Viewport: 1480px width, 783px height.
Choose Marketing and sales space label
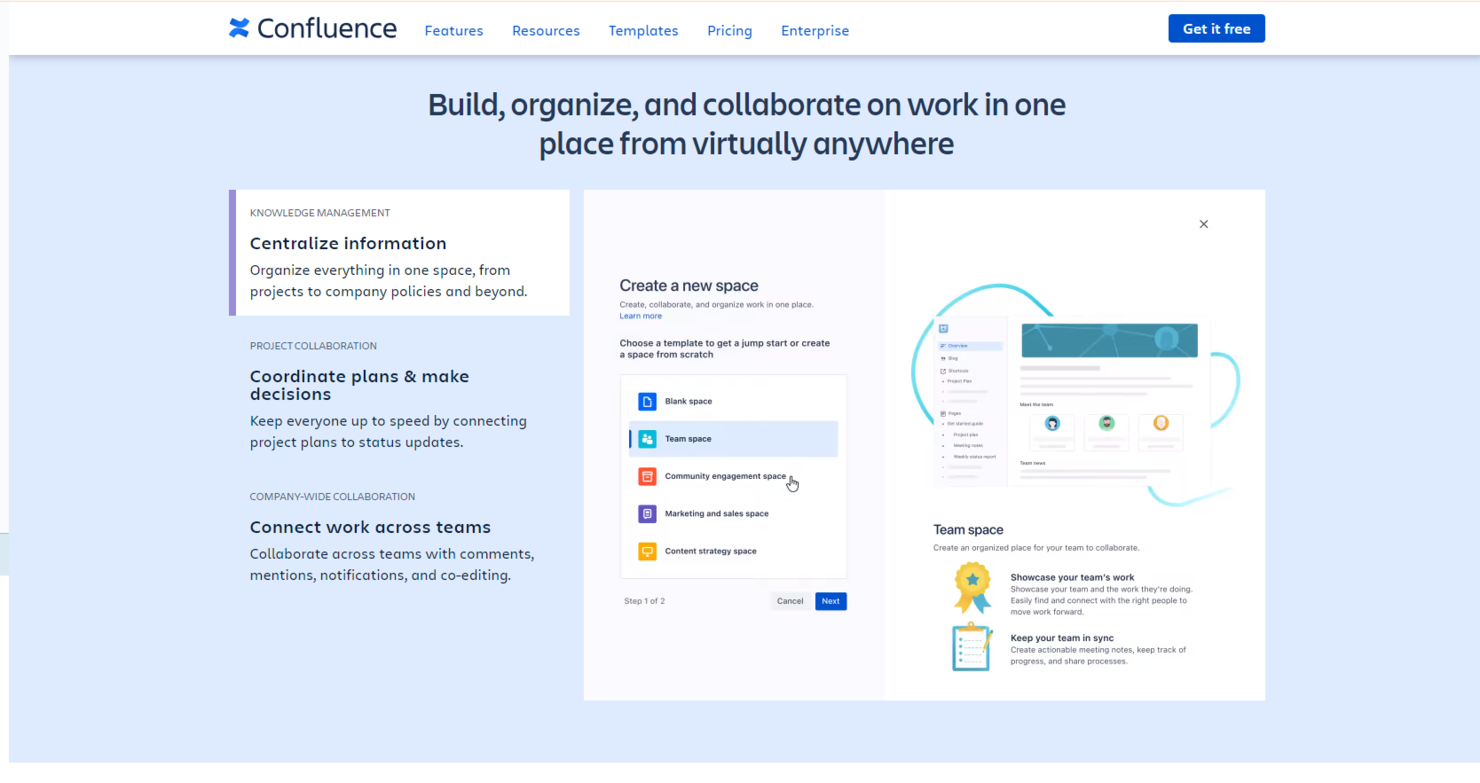point(716,514)
